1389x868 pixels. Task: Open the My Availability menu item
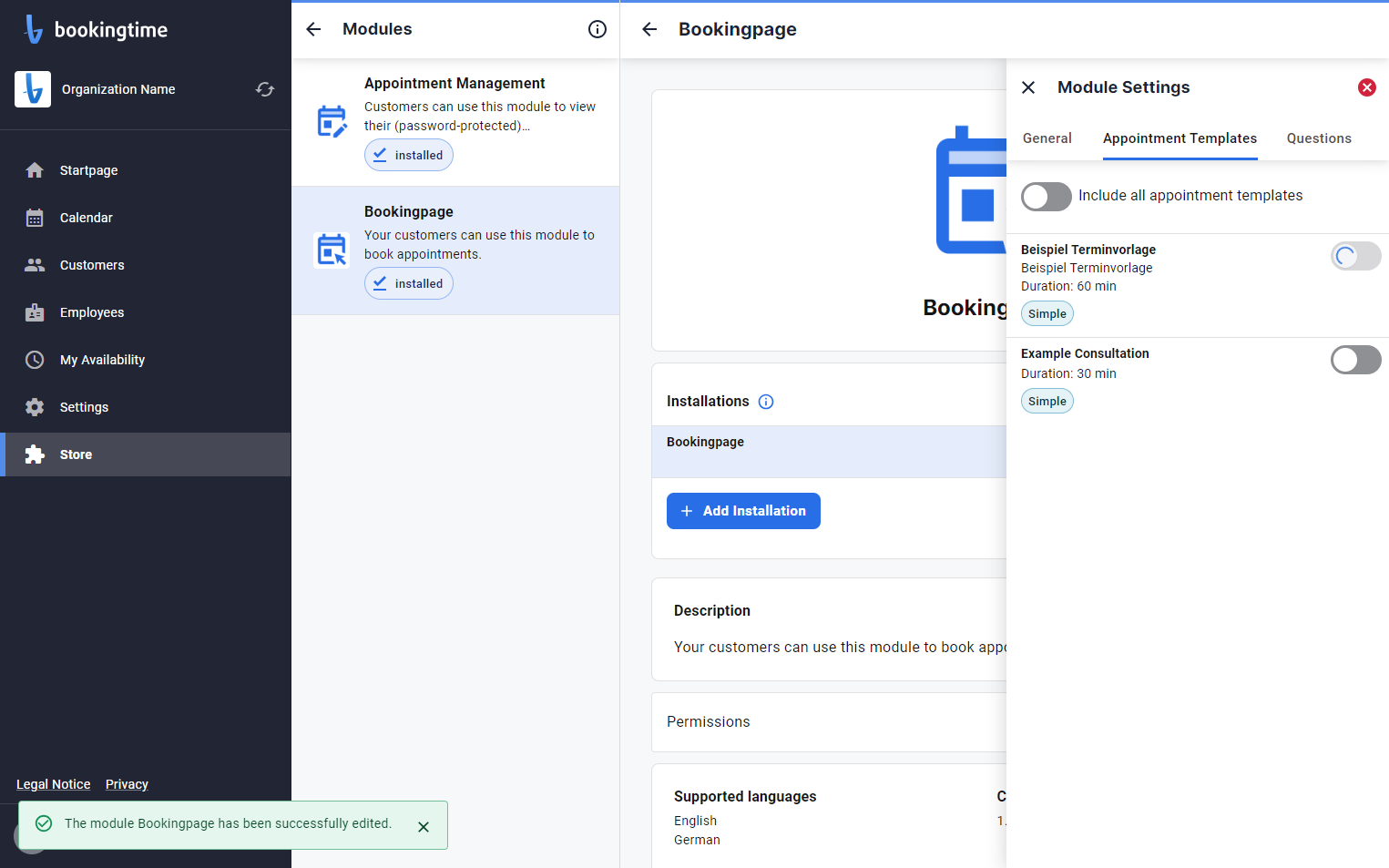coord(146,360)
